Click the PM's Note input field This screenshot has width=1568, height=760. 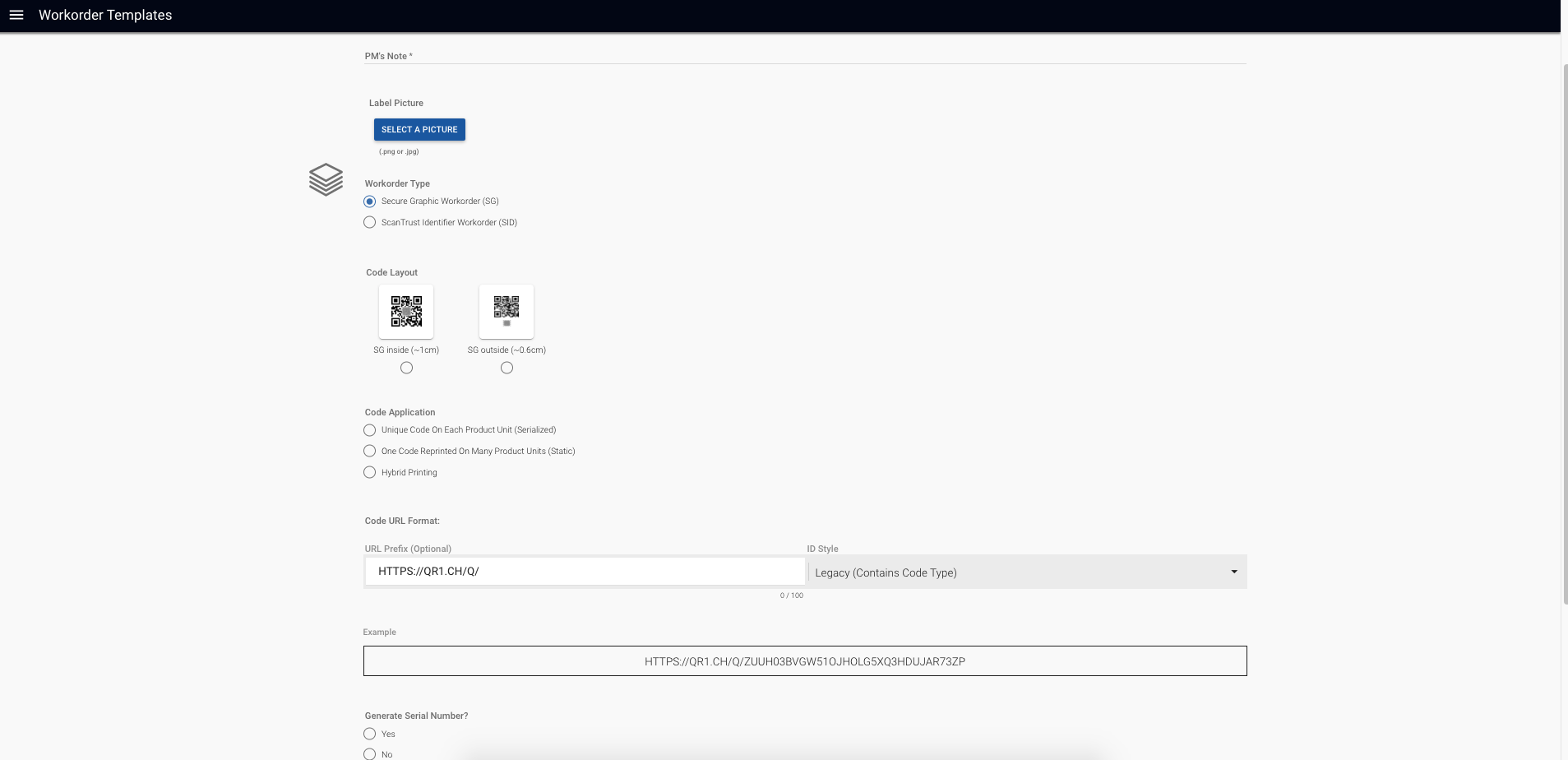point(805,56)
